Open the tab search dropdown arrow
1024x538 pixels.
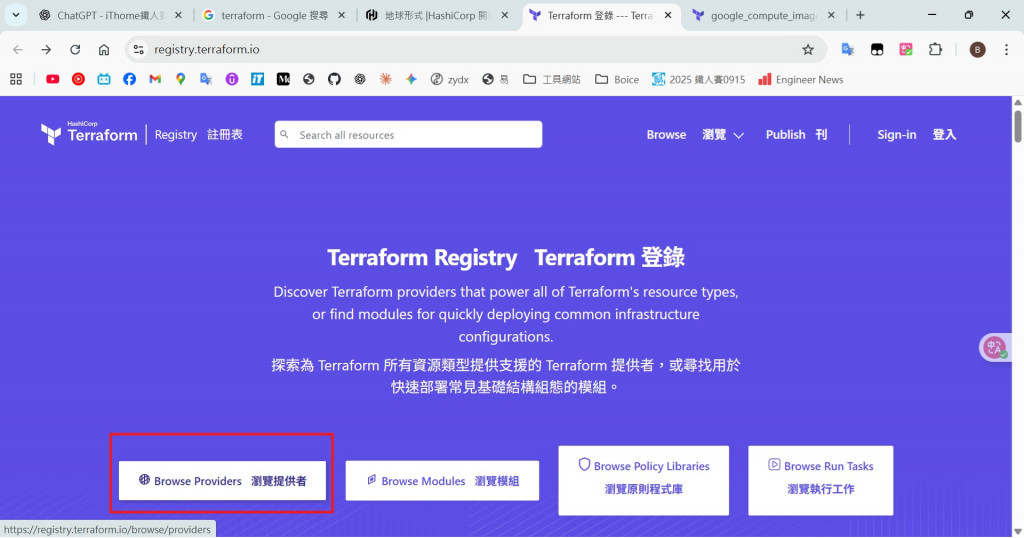pos(16,14)
